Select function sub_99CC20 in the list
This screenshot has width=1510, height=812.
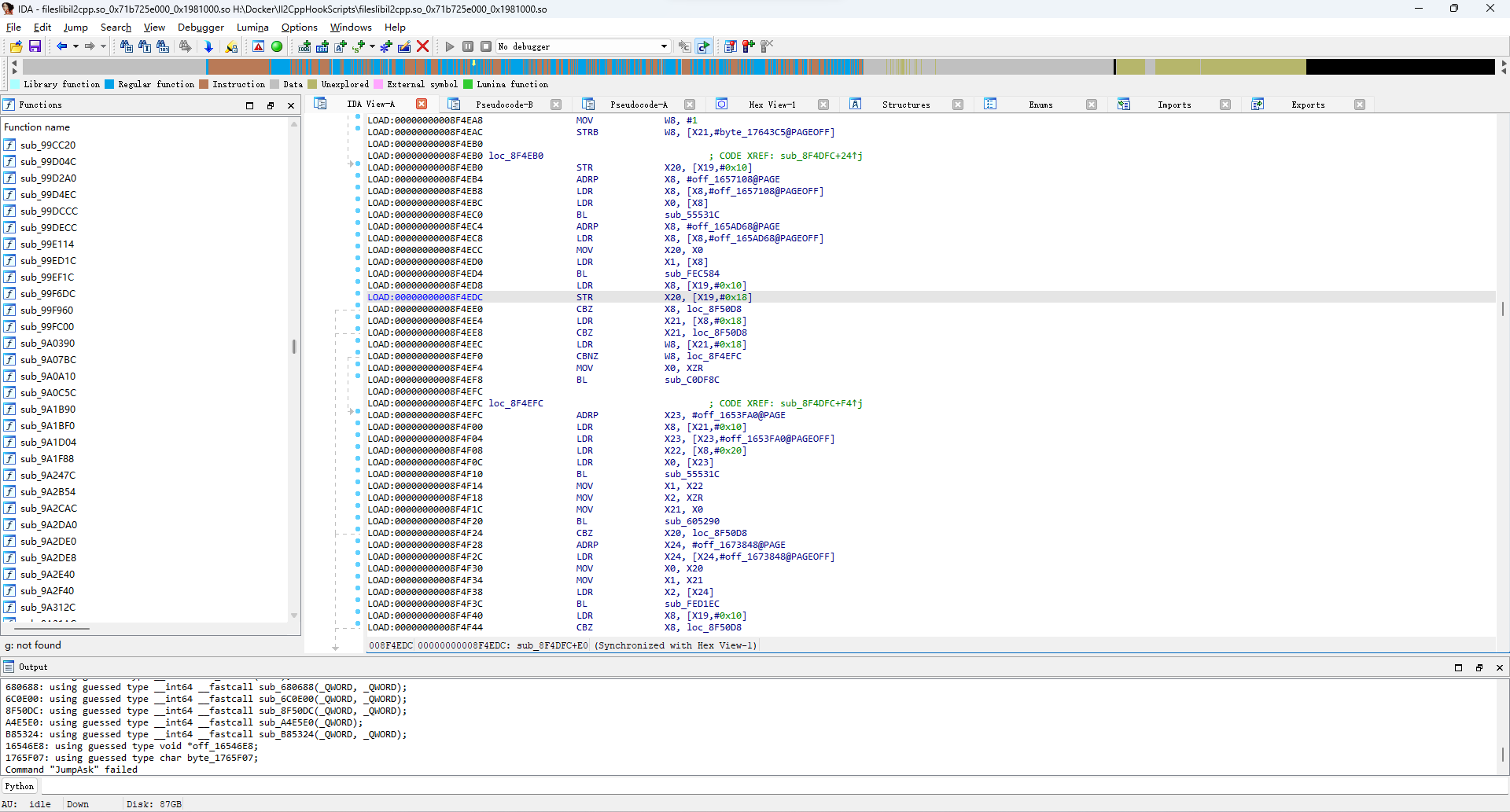[x=48, y=145]
